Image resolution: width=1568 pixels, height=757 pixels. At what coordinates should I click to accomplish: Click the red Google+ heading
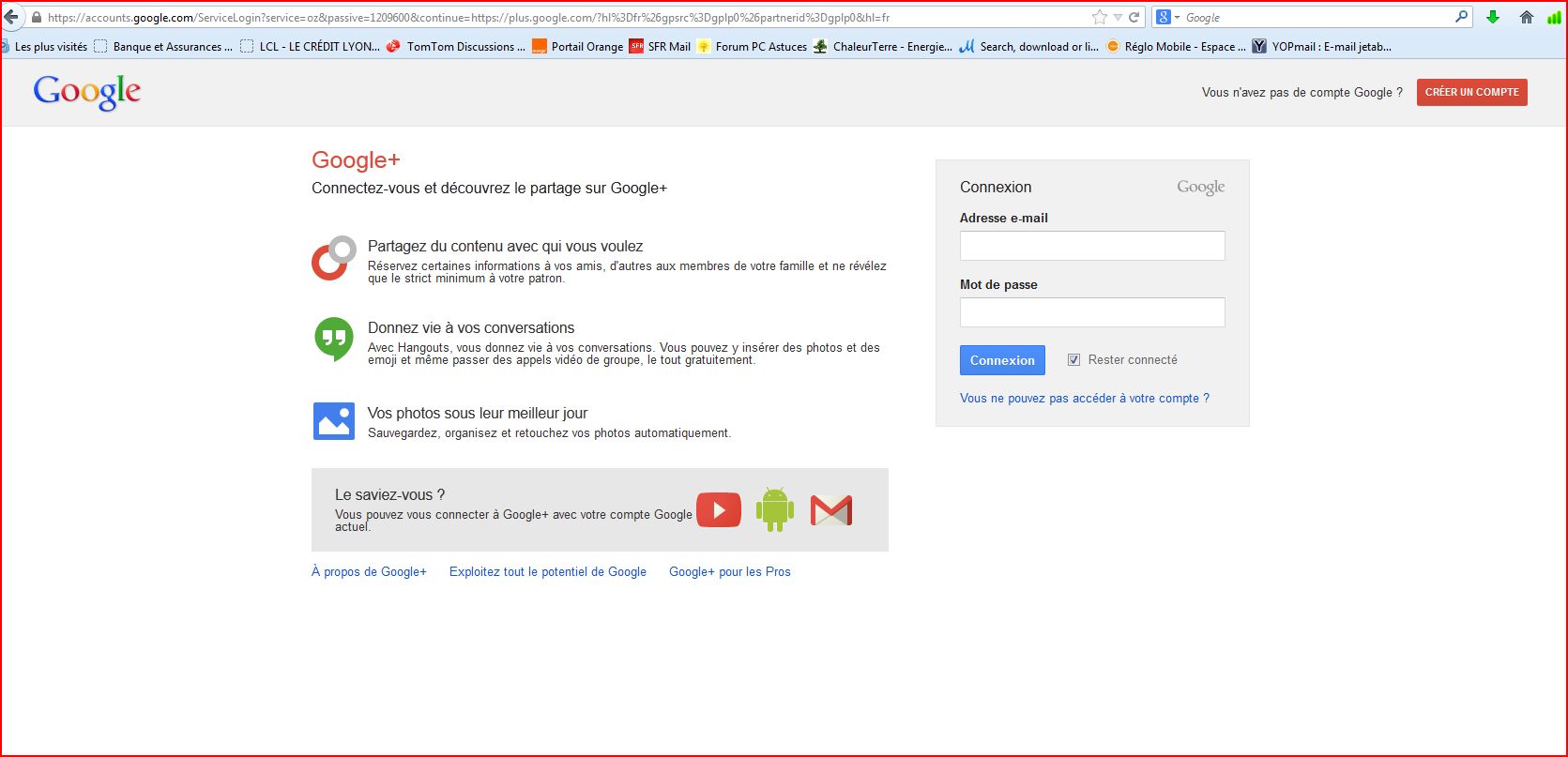[x=356, y=160]
